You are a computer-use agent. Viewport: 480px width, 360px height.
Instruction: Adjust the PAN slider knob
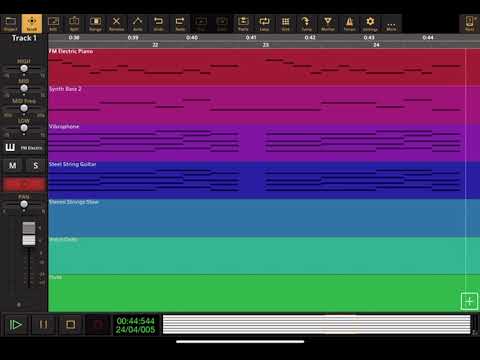point(24,204)
